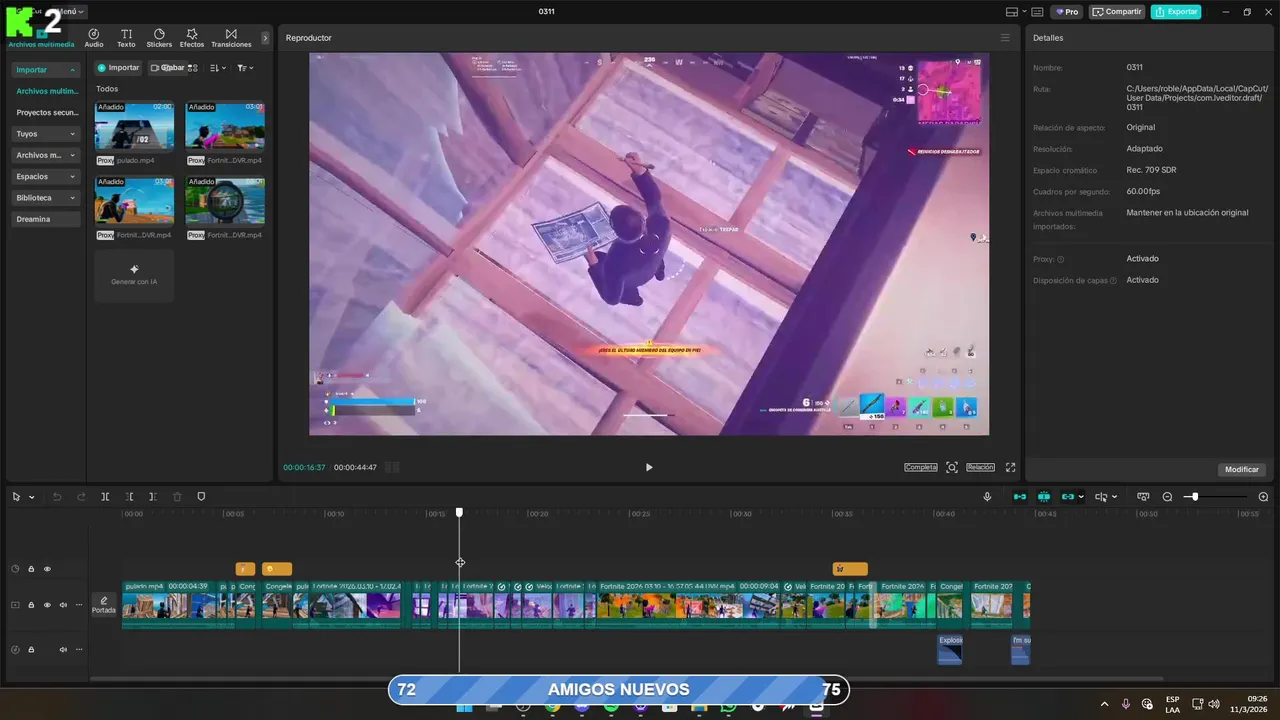1280x720 pixels.
Task: Expand the Tuyos section
Action: tap(73, 134)
